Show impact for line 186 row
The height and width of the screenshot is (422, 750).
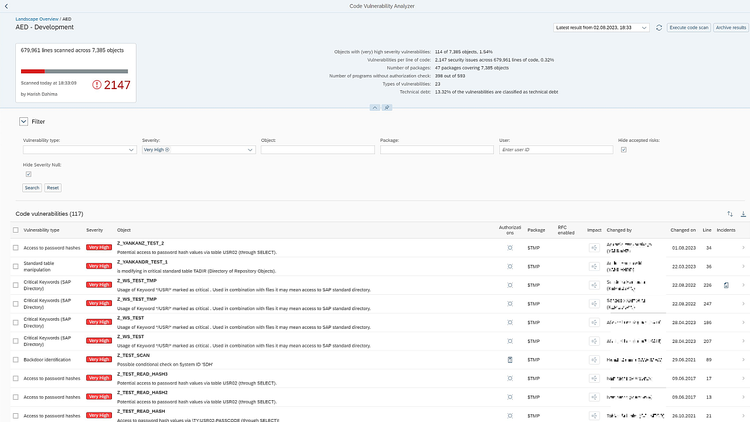click(x=594, y=322)
